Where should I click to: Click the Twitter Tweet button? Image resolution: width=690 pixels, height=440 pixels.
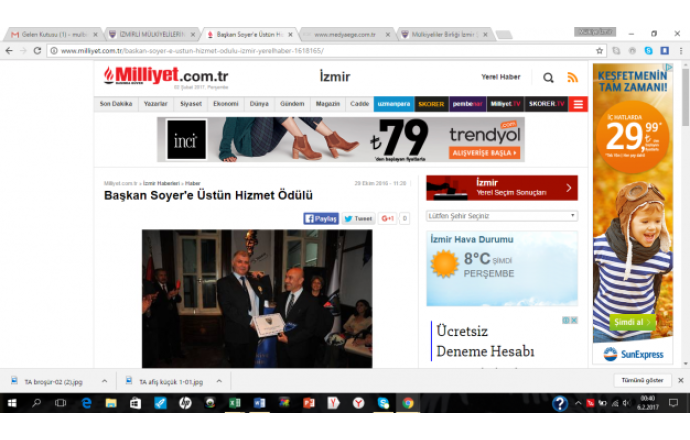coord(358,218)
